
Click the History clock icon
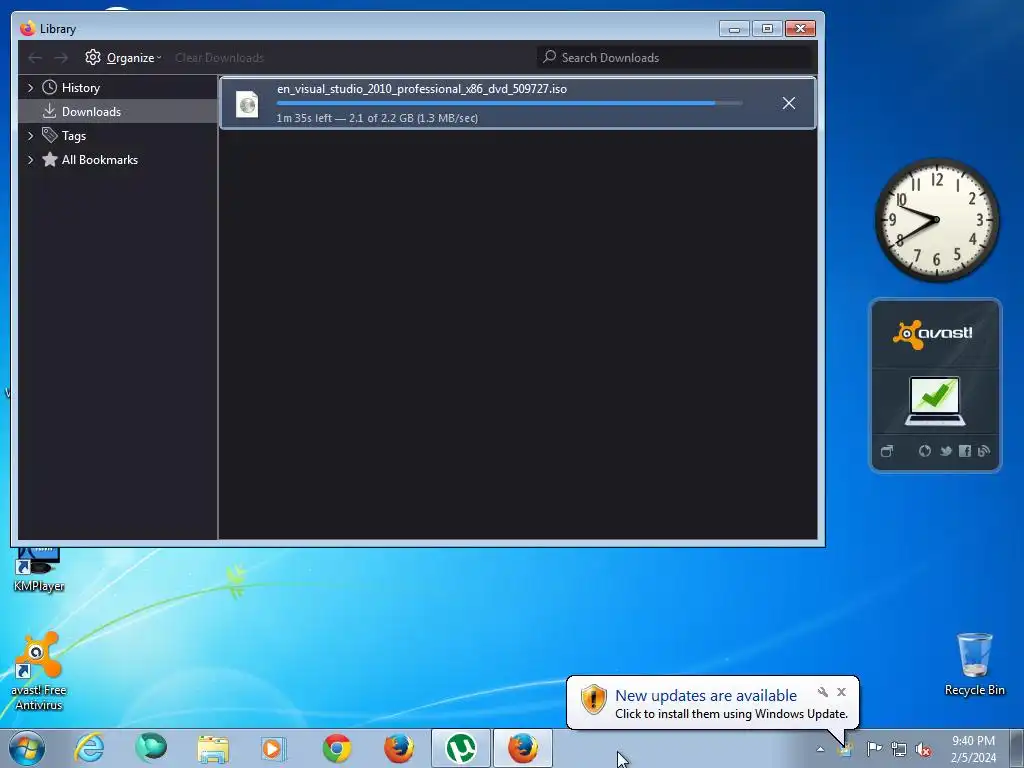click(50, 88)
